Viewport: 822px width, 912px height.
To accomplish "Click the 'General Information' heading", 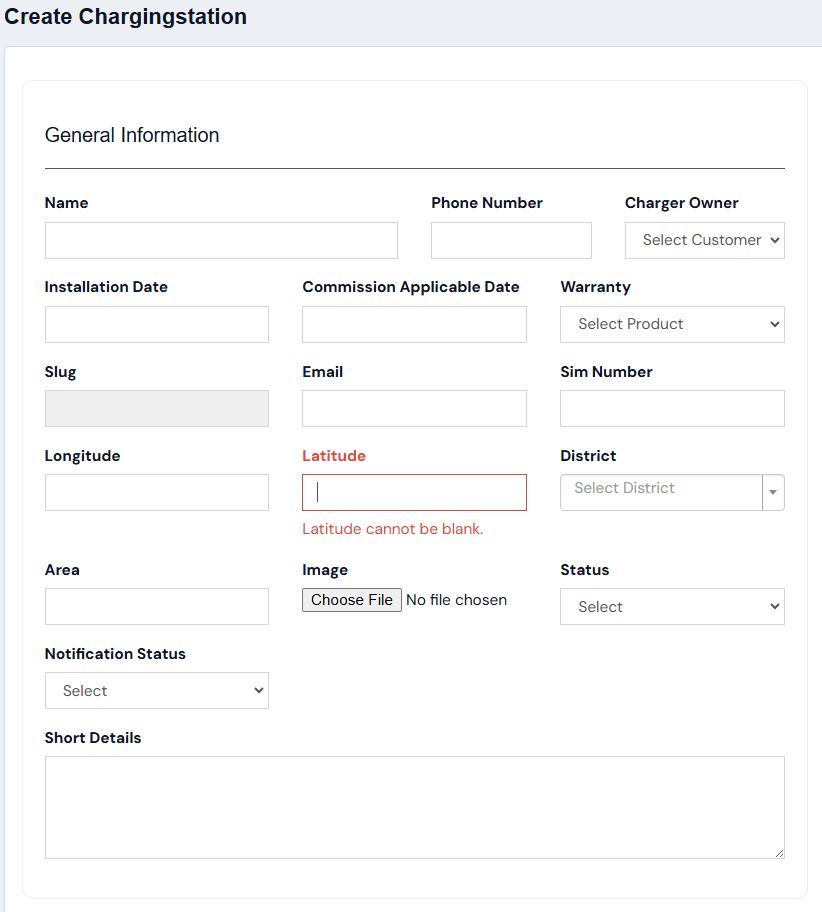I will (132, 135).
